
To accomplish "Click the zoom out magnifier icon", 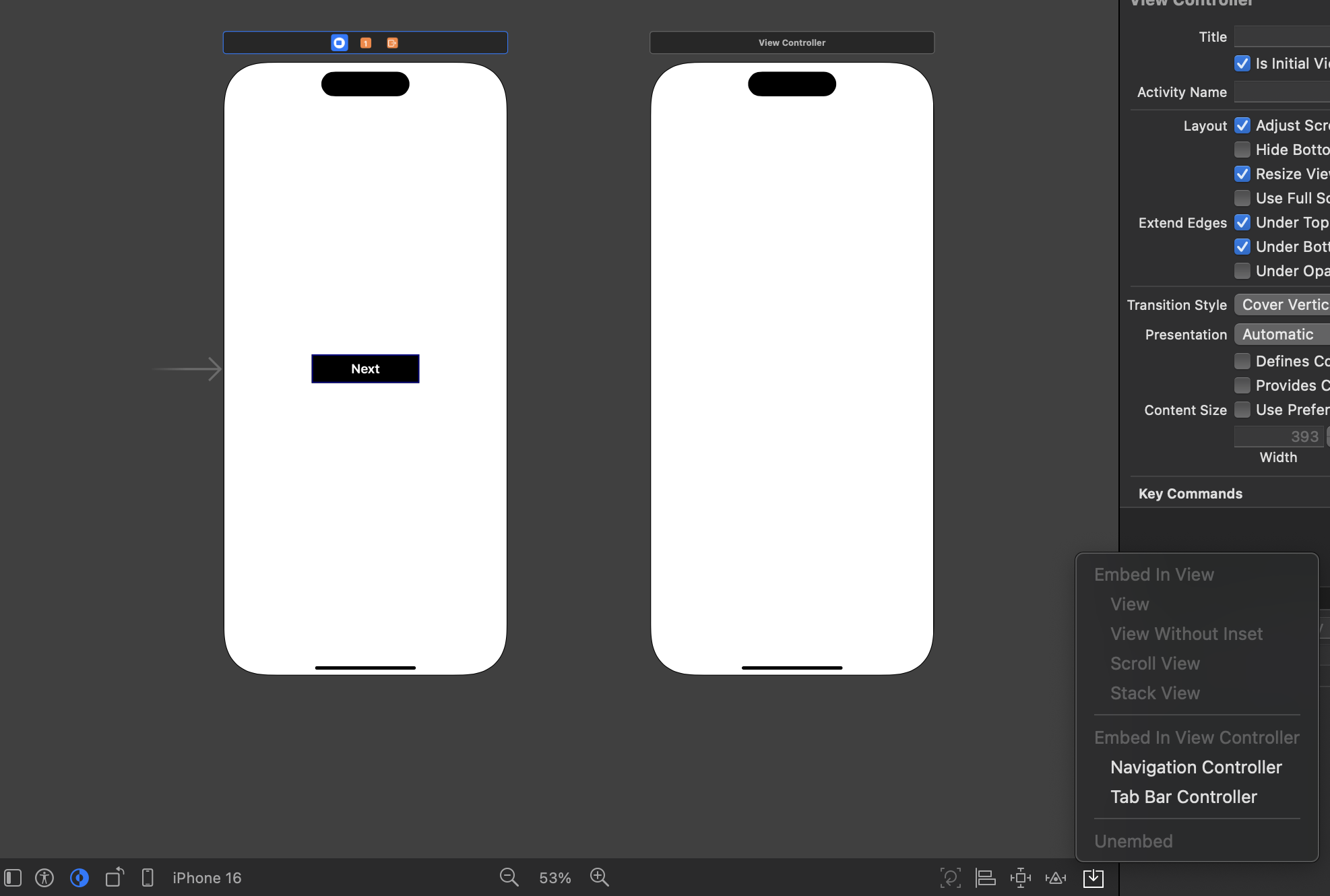I will [x=509, y=877].
